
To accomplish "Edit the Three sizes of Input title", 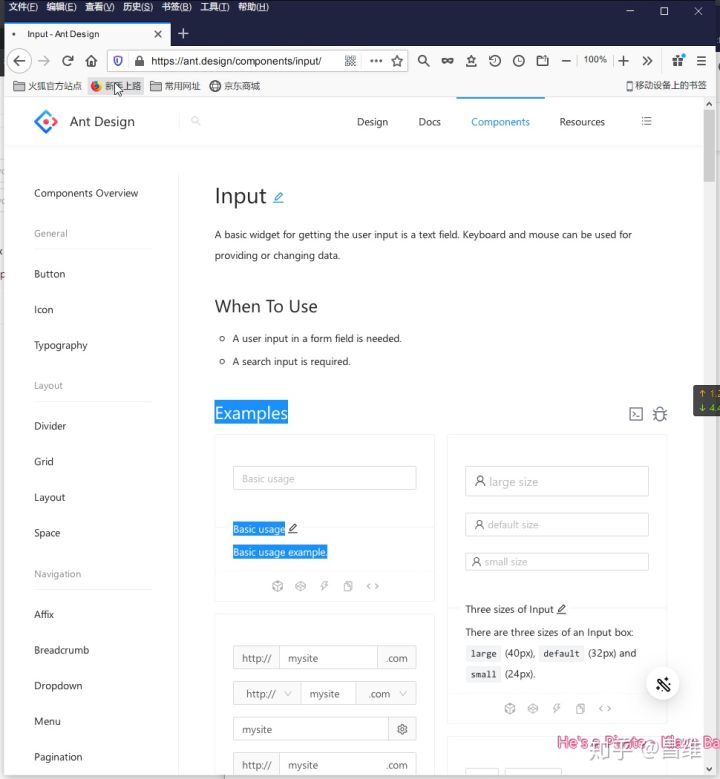I will click(x=561, y=609).
